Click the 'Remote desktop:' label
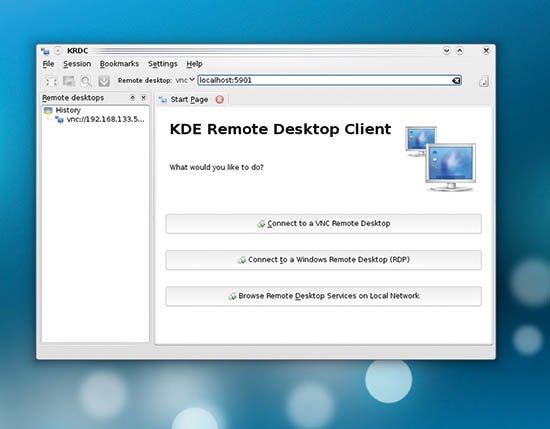Screen dimensions: 550x429 [145, 80]
